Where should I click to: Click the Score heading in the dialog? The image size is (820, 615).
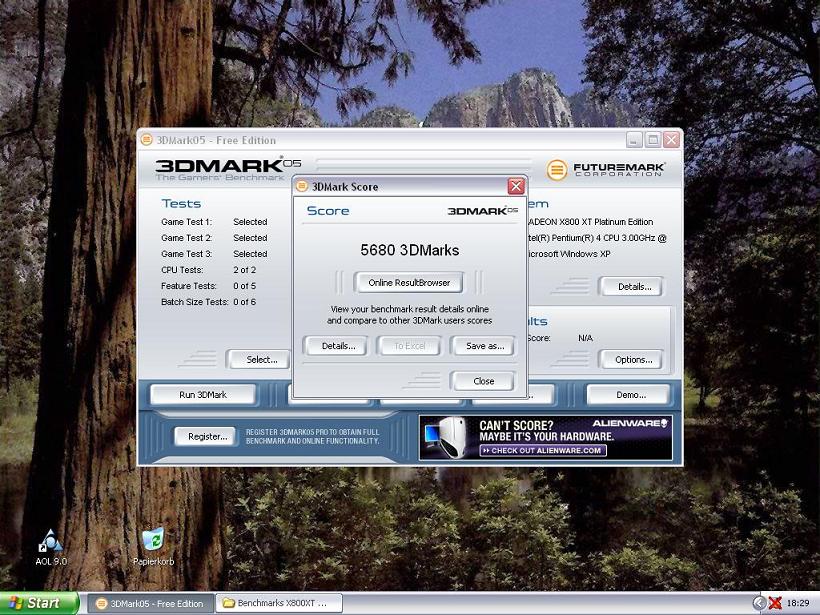pos(328,211)
